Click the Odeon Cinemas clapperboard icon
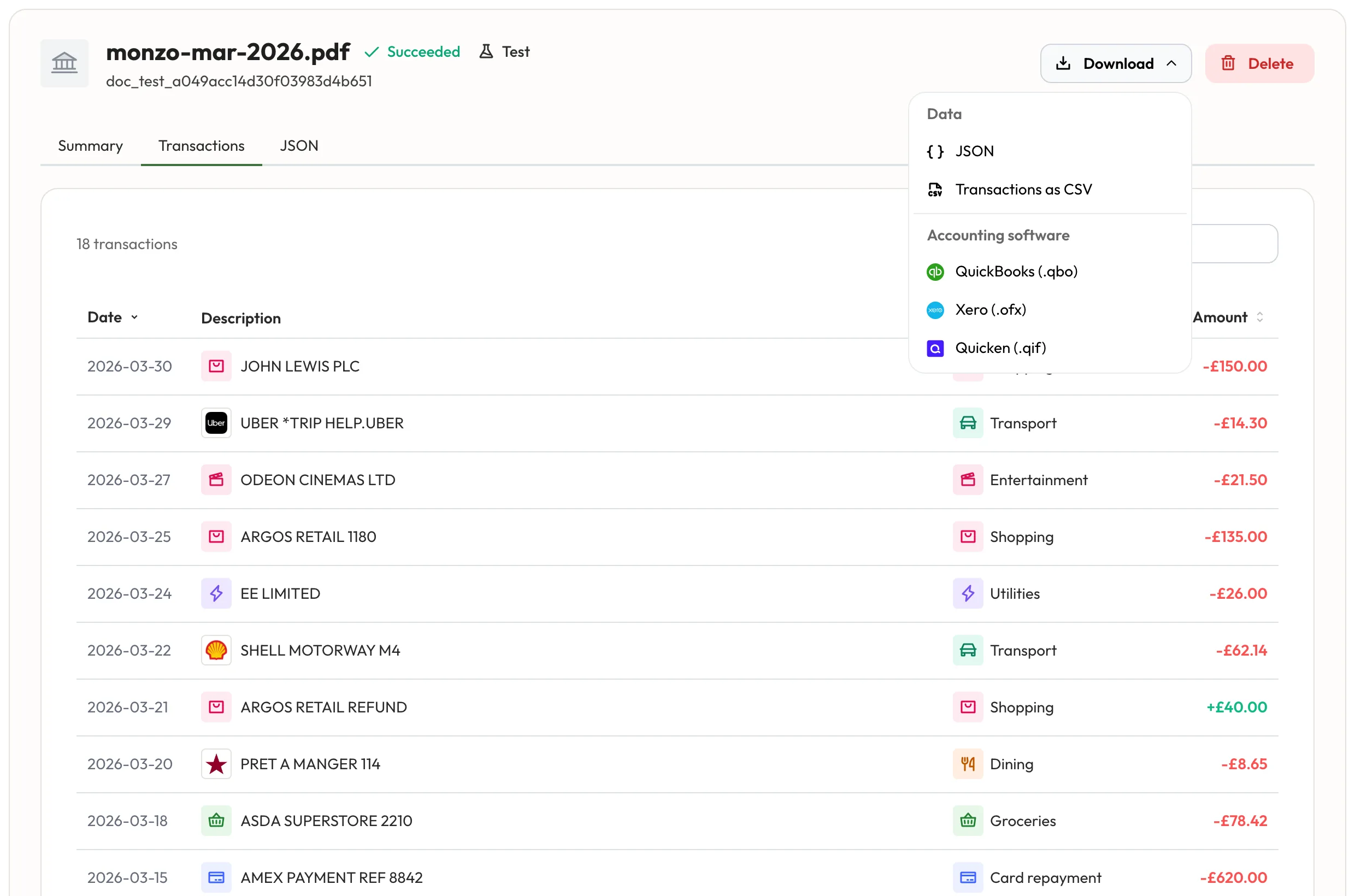The image size is (1355, 896). [216, 480]
